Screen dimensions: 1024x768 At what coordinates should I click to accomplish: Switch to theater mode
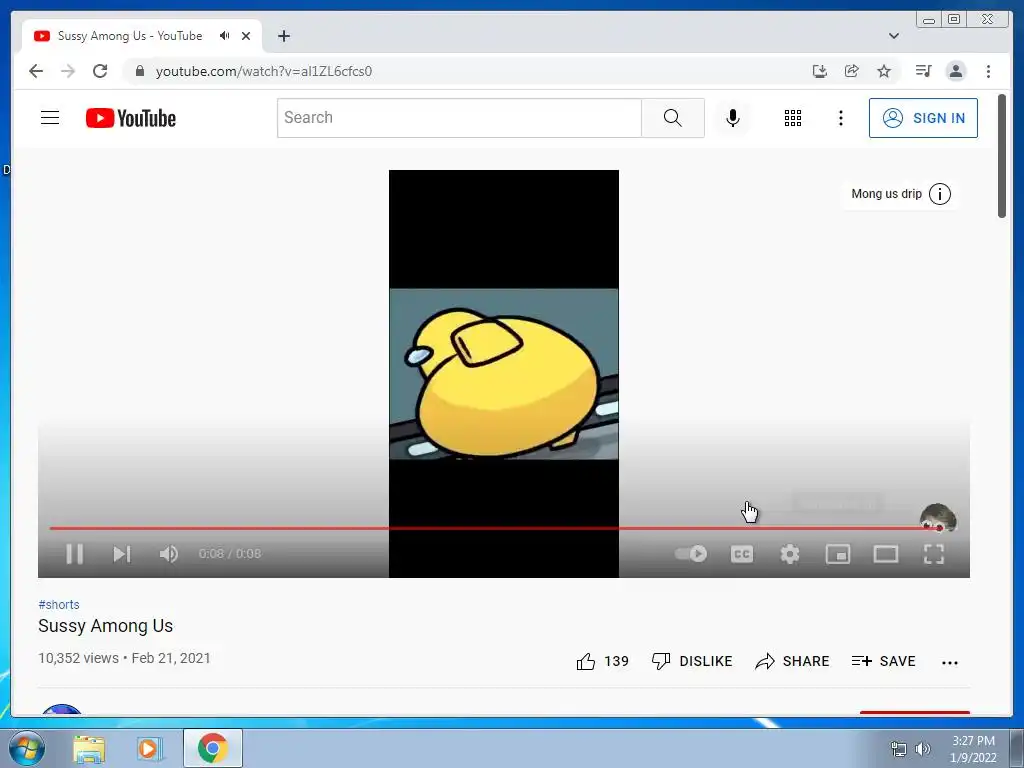coord(886,554)
